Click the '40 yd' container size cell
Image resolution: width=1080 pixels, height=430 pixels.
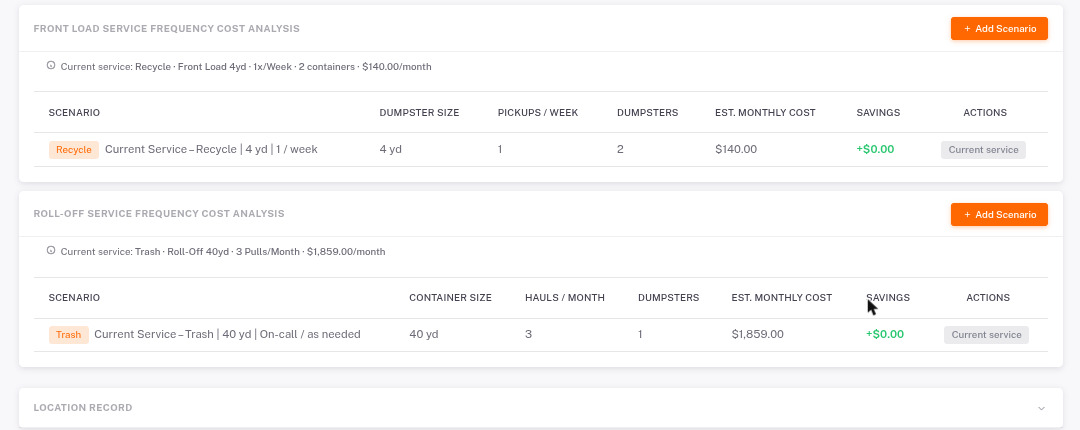point(424,334)
